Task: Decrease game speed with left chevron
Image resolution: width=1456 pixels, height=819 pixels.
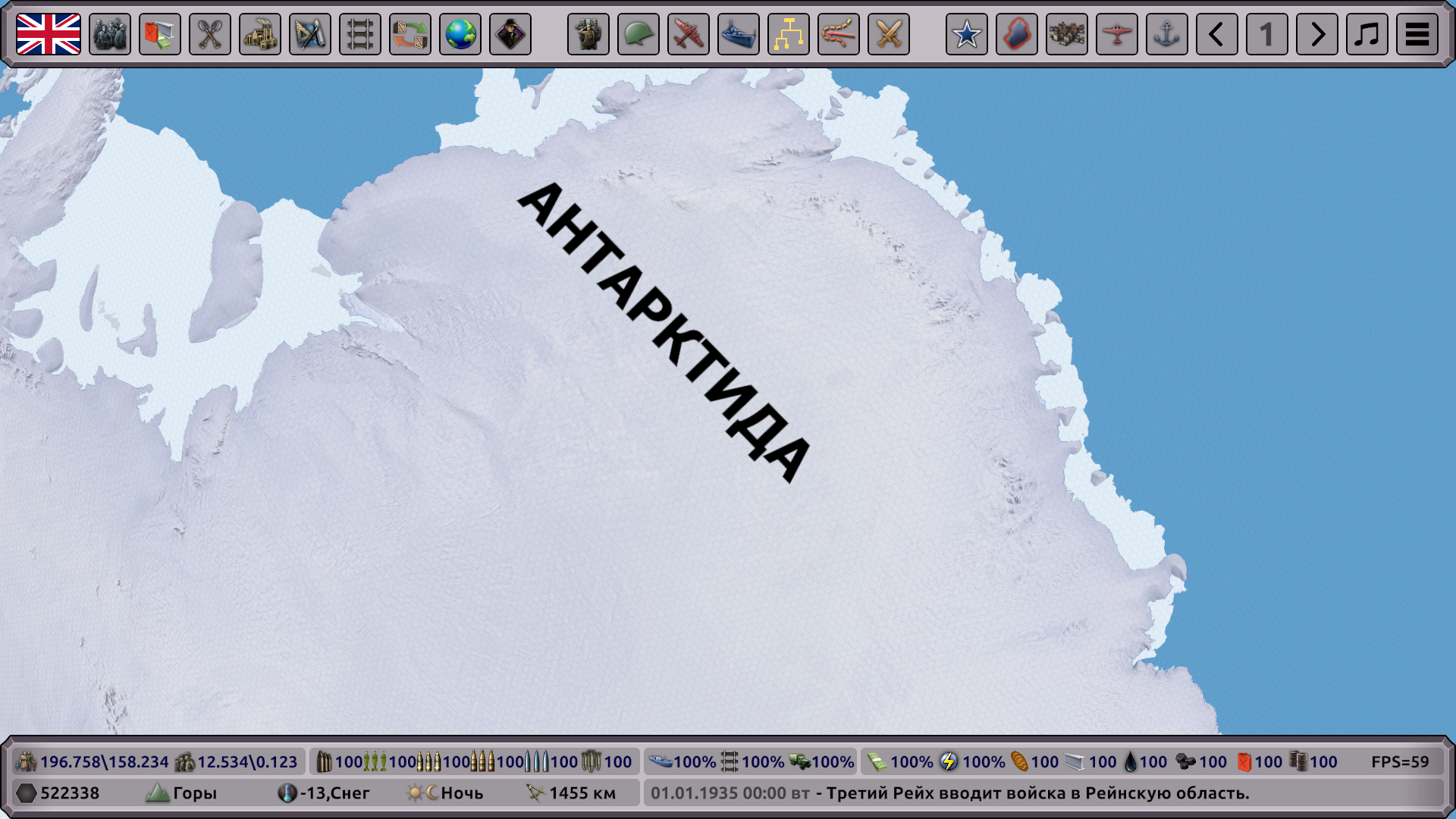Action: 1217,34
